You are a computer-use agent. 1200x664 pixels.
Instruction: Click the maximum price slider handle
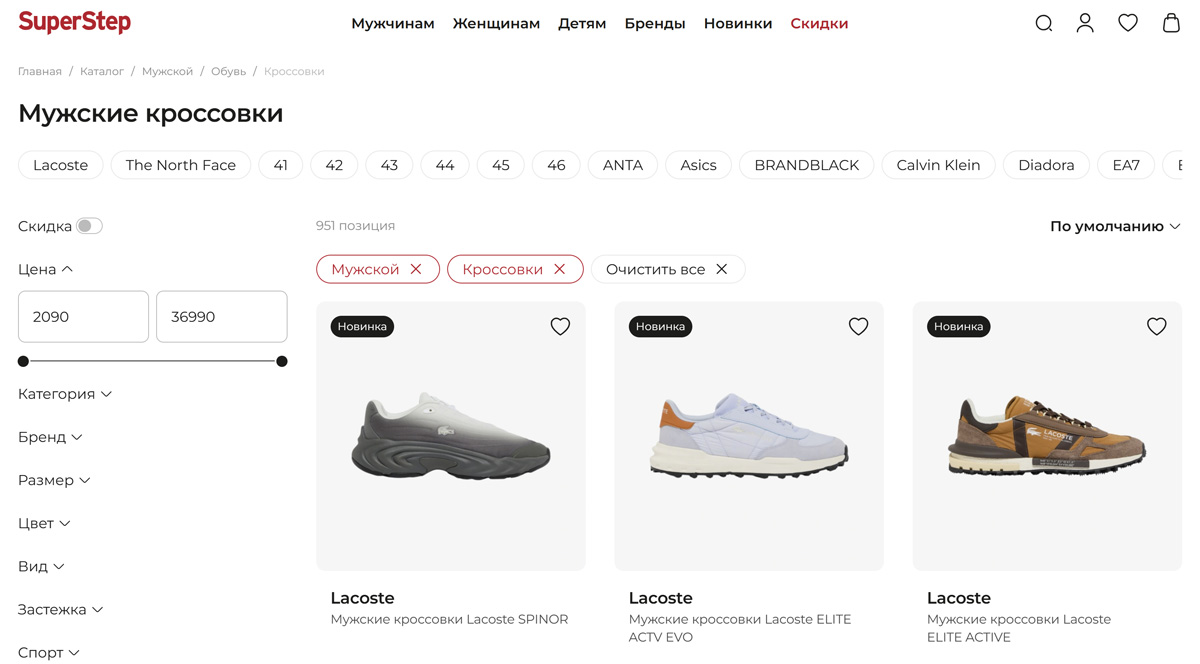click(282, 361)
